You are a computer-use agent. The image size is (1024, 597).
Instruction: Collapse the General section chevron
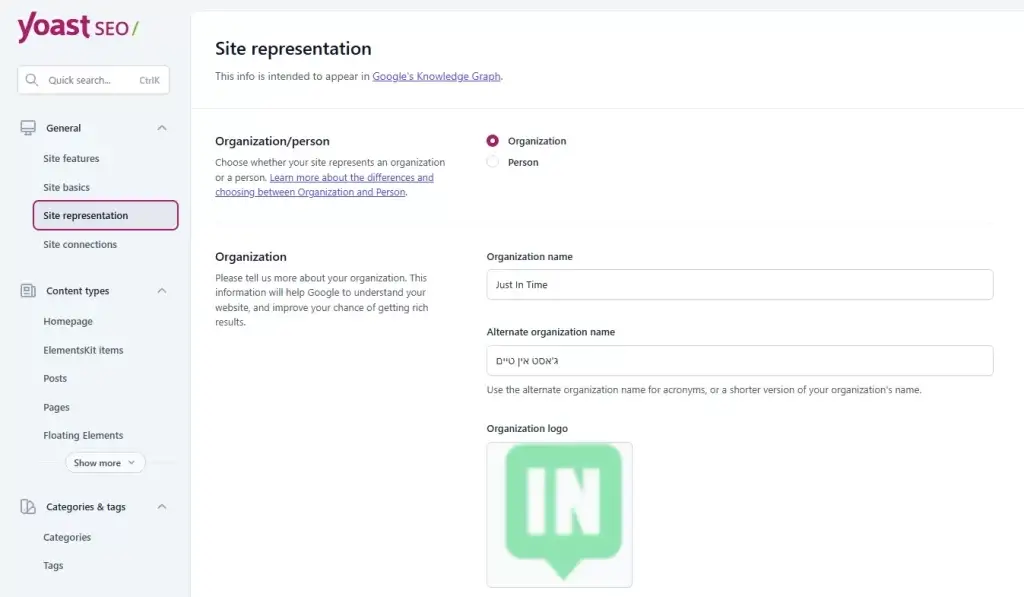(x=162, y=128)
